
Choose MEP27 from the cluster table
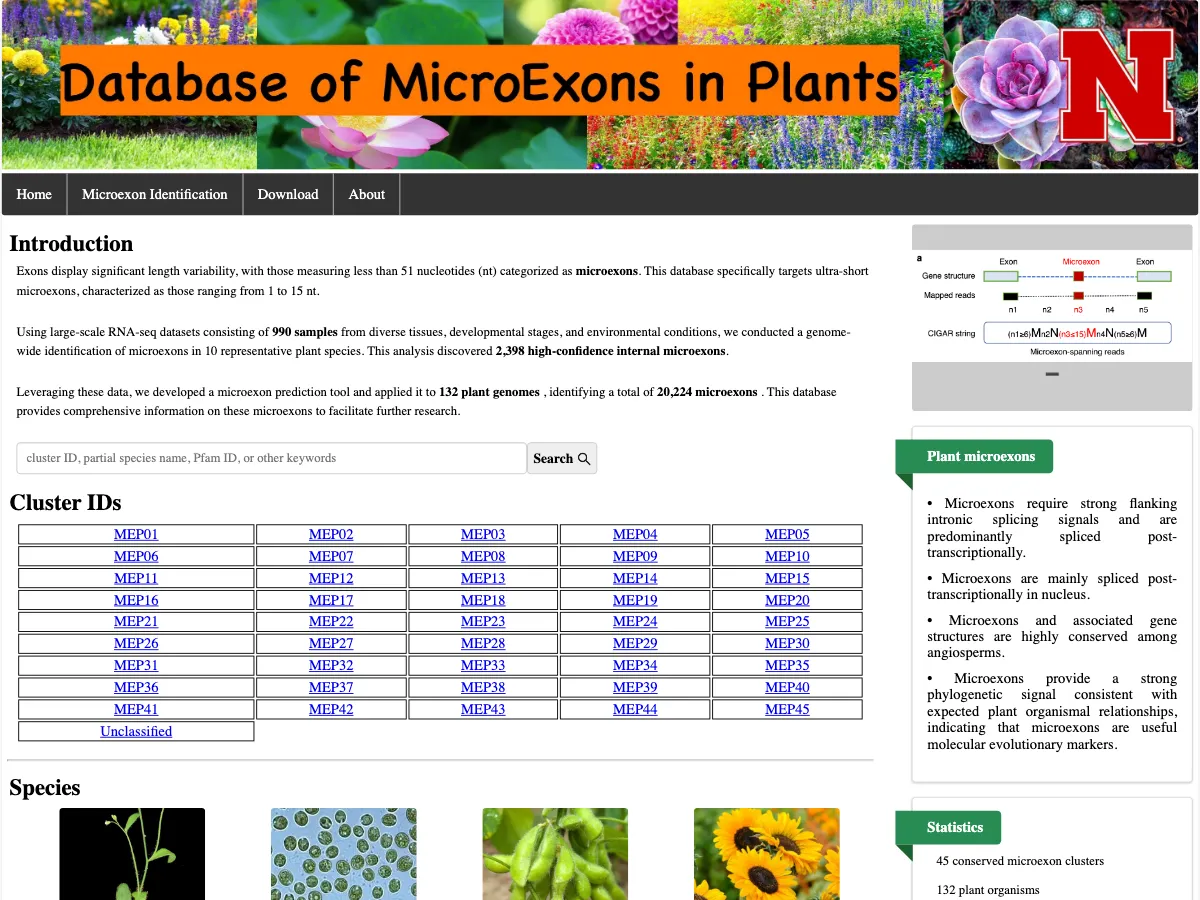click(x=331, y=643)
